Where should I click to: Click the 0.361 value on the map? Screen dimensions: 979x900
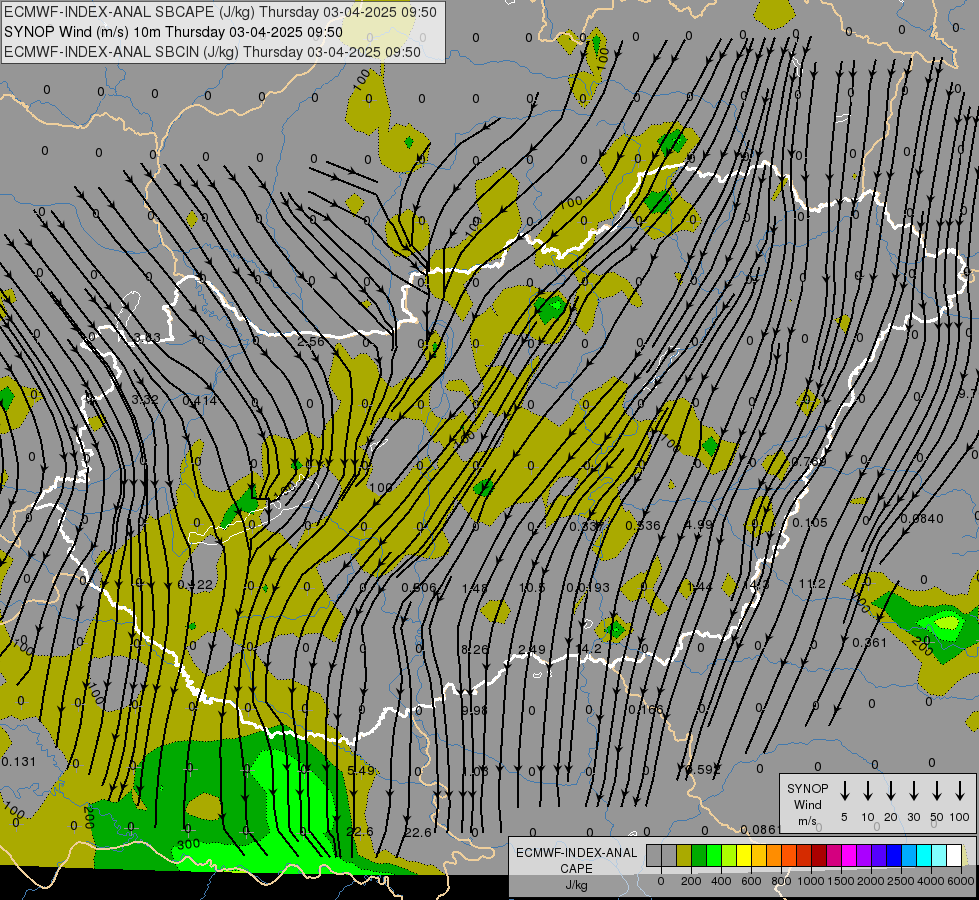pyautogui.click(x=870, y=642)
